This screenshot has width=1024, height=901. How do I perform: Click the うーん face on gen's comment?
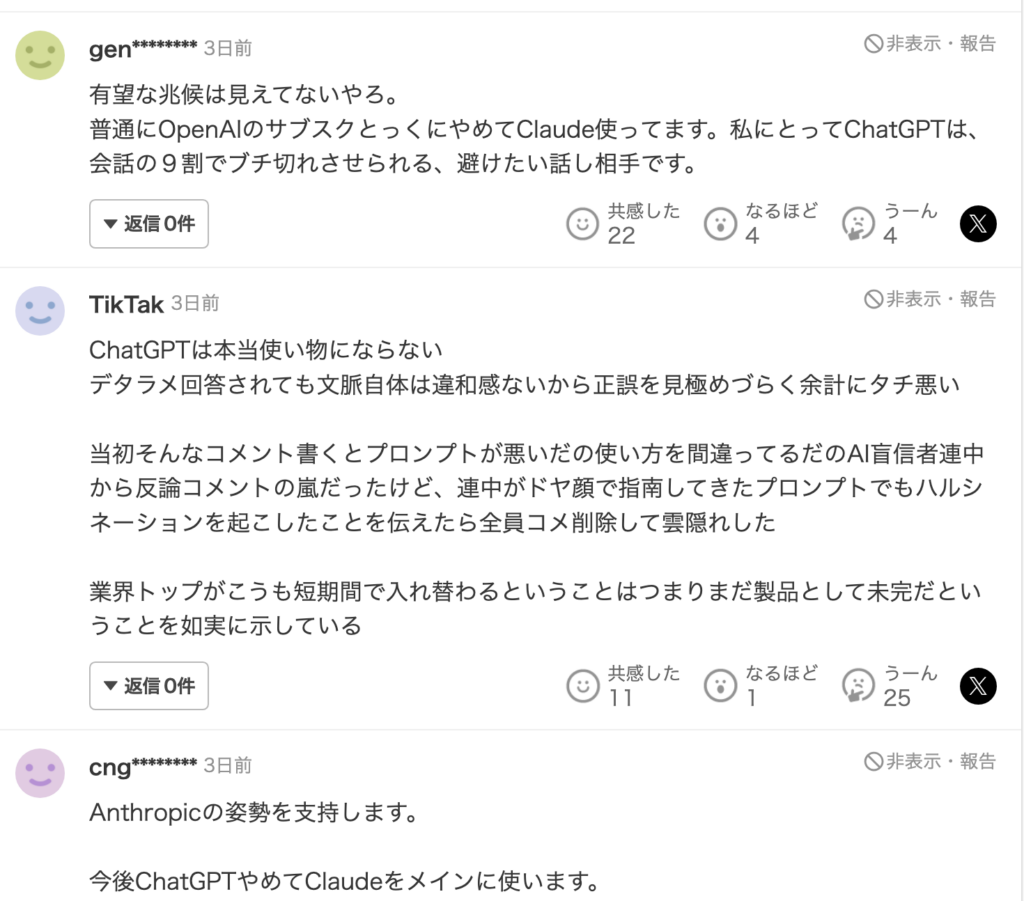[858, 223]
